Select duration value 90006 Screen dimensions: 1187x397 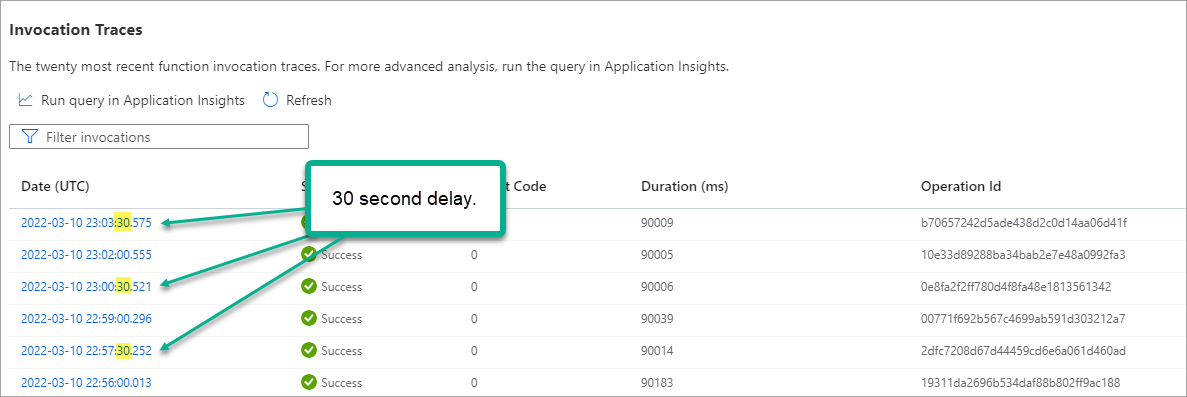tap(657, 286)
